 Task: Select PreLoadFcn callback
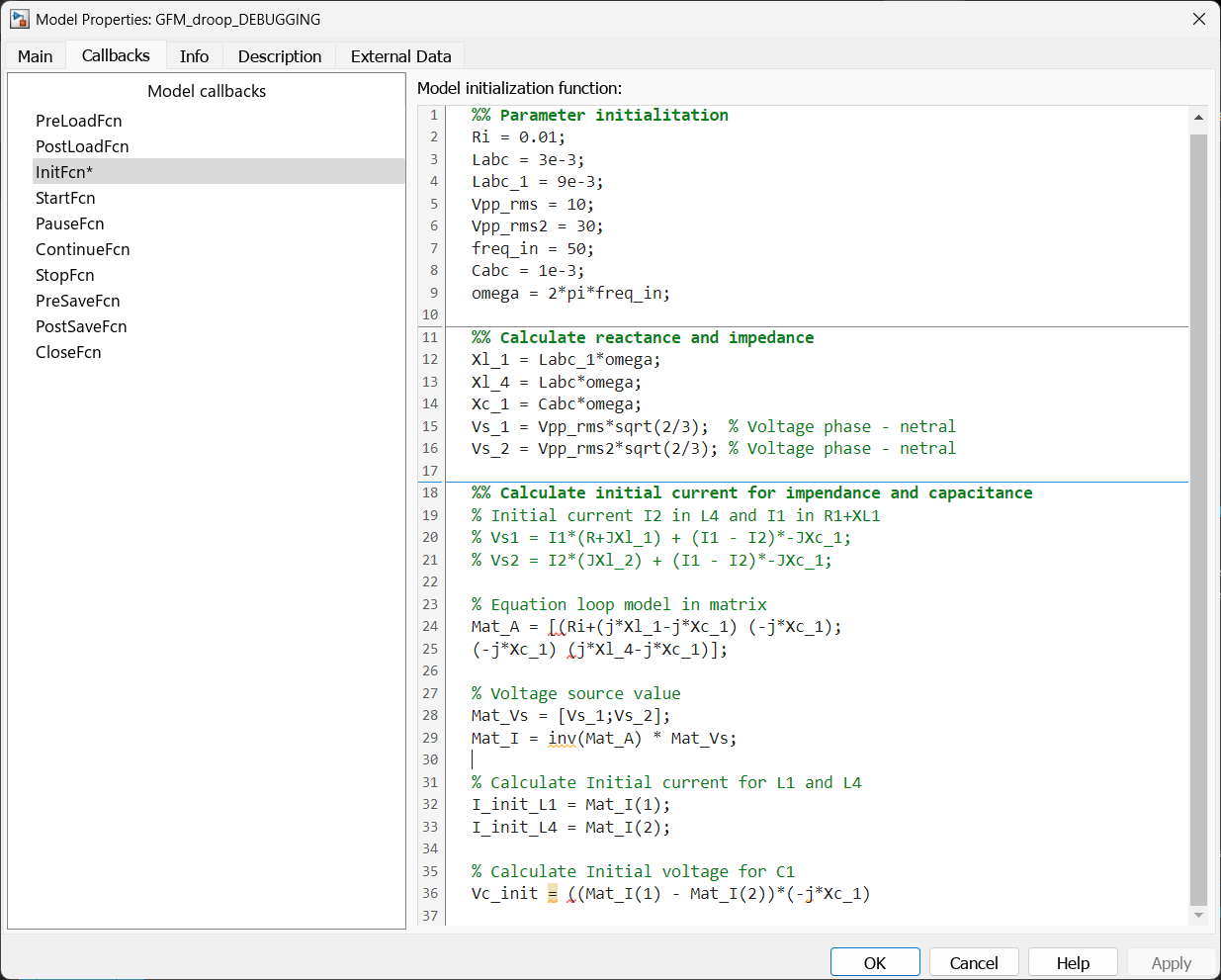point(79,121)
